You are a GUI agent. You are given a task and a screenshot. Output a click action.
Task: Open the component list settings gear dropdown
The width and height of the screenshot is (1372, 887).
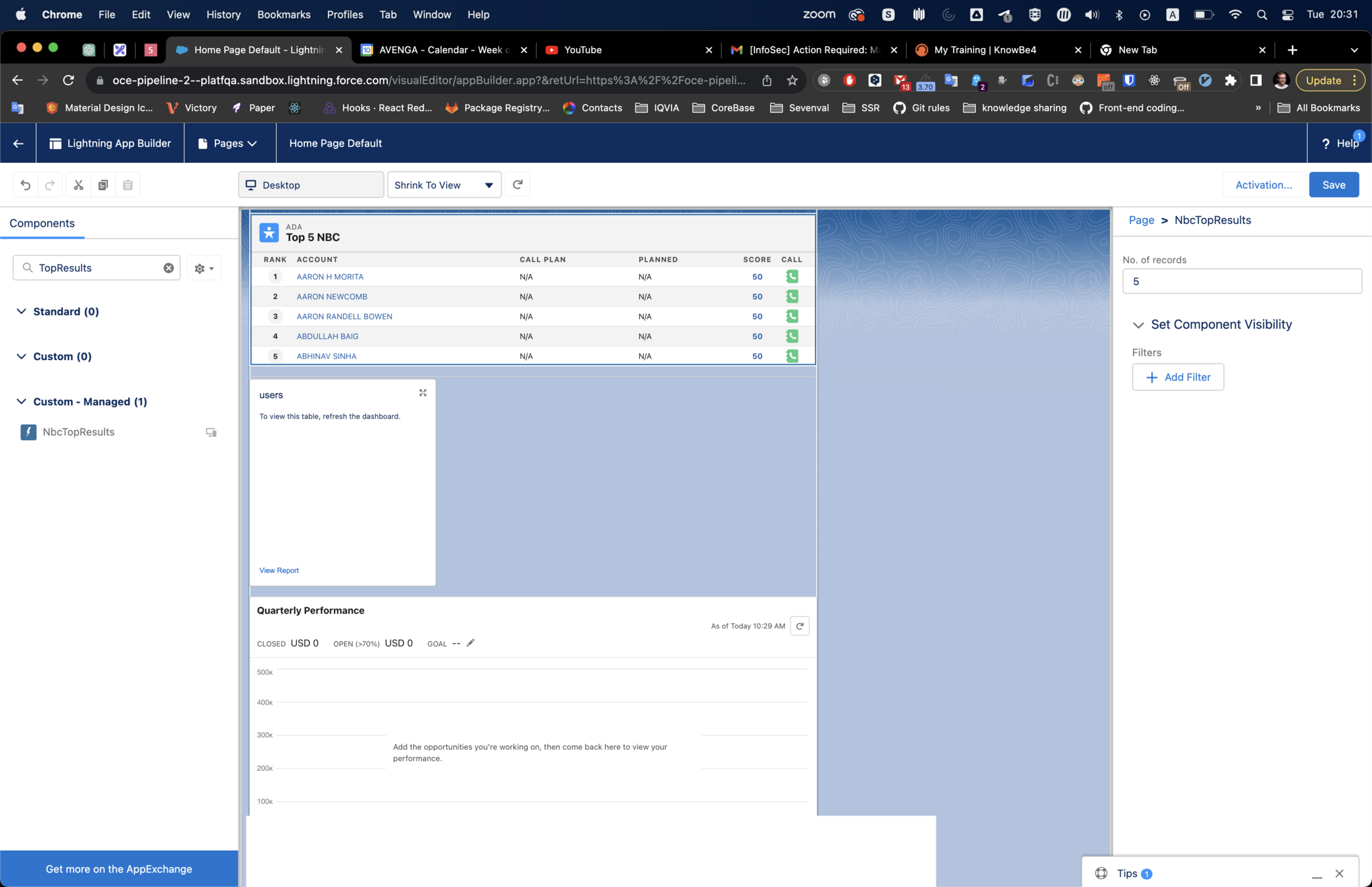[204, 268]
